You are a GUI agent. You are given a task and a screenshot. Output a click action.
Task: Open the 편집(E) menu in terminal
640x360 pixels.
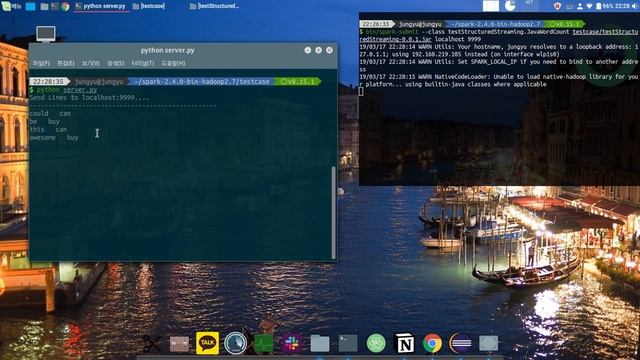pos(65,63)
